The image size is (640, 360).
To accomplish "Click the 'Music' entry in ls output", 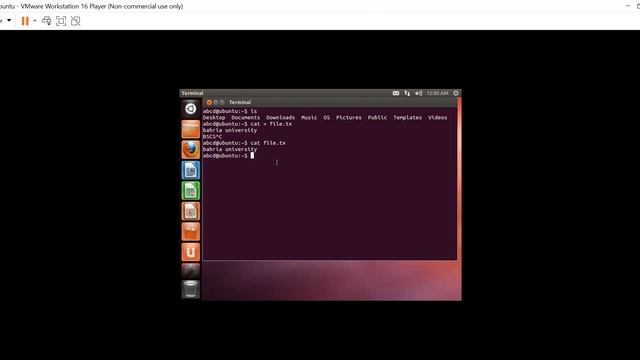I will pos(309,118).
